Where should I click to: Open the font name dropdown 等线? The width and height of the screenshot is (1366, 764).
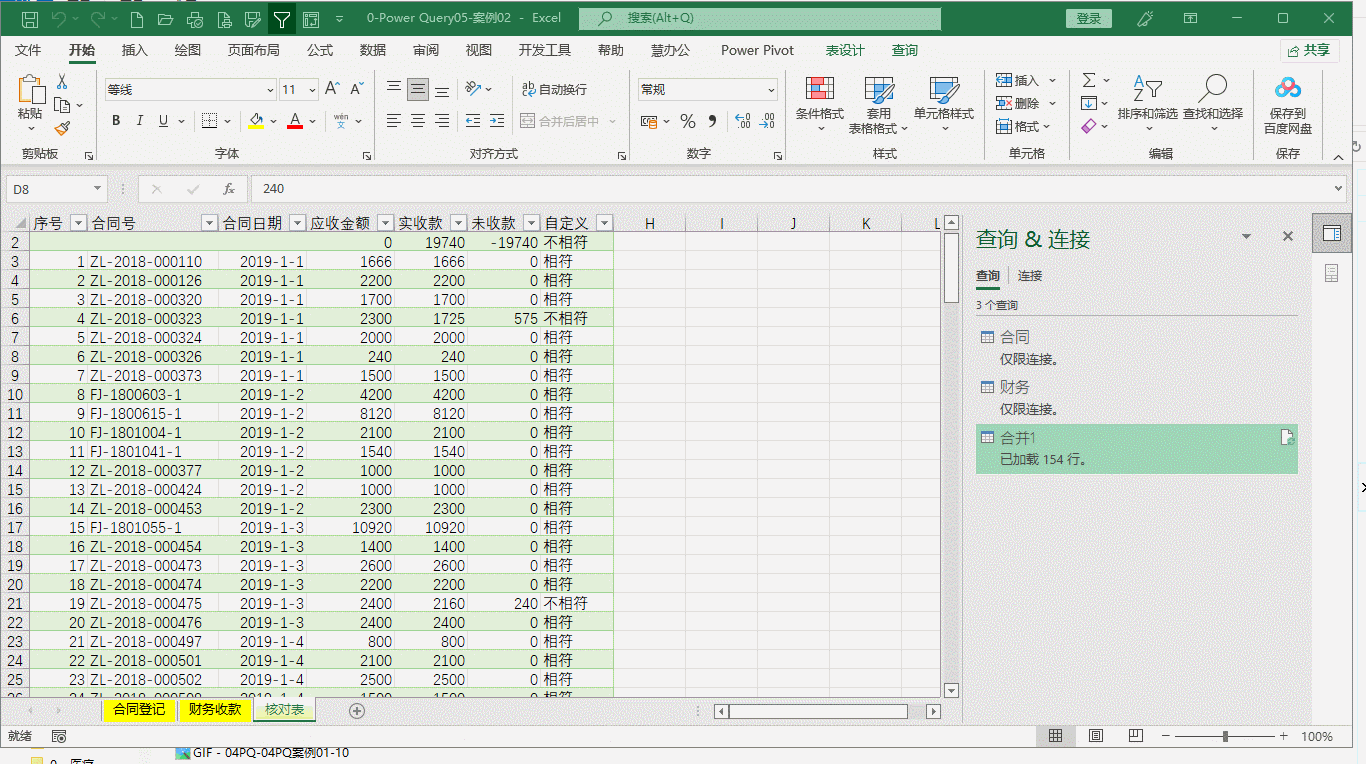click(270, 90)
